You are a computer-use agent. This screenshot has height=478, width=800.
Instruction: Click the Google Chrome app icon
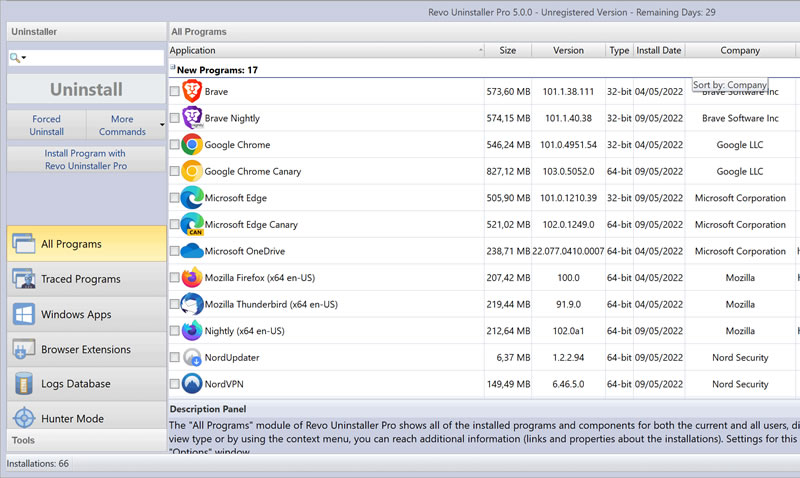pyautogui.click(x=192, y=145)
